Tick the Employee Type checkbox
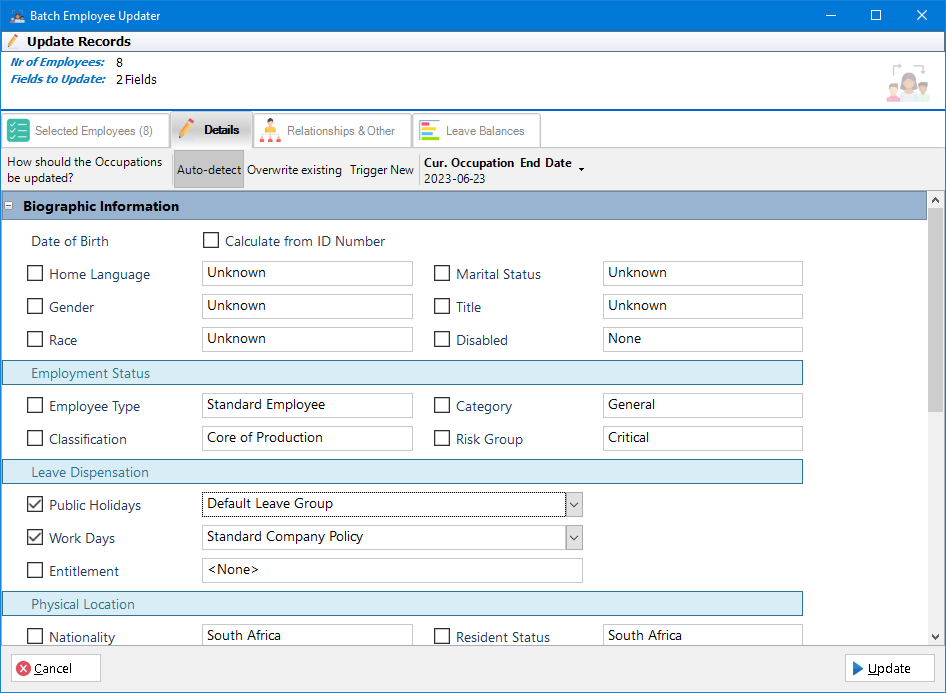 tap(35, 405)
